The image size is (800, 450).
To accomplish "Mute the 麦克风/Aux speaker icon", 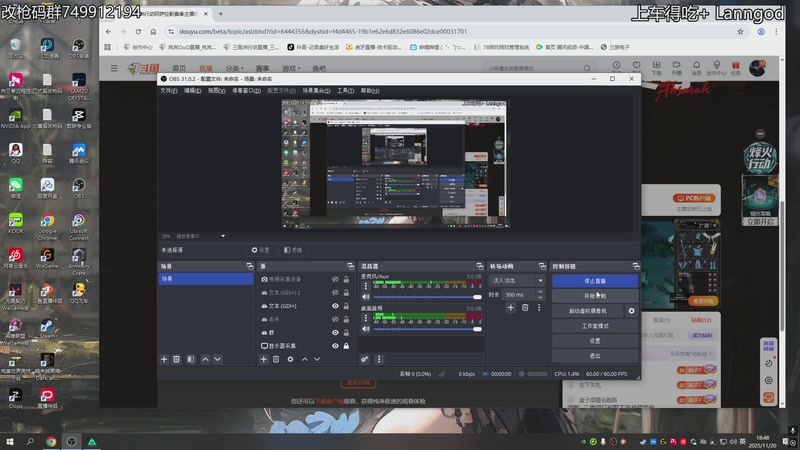I will click(x=365, y=296).
